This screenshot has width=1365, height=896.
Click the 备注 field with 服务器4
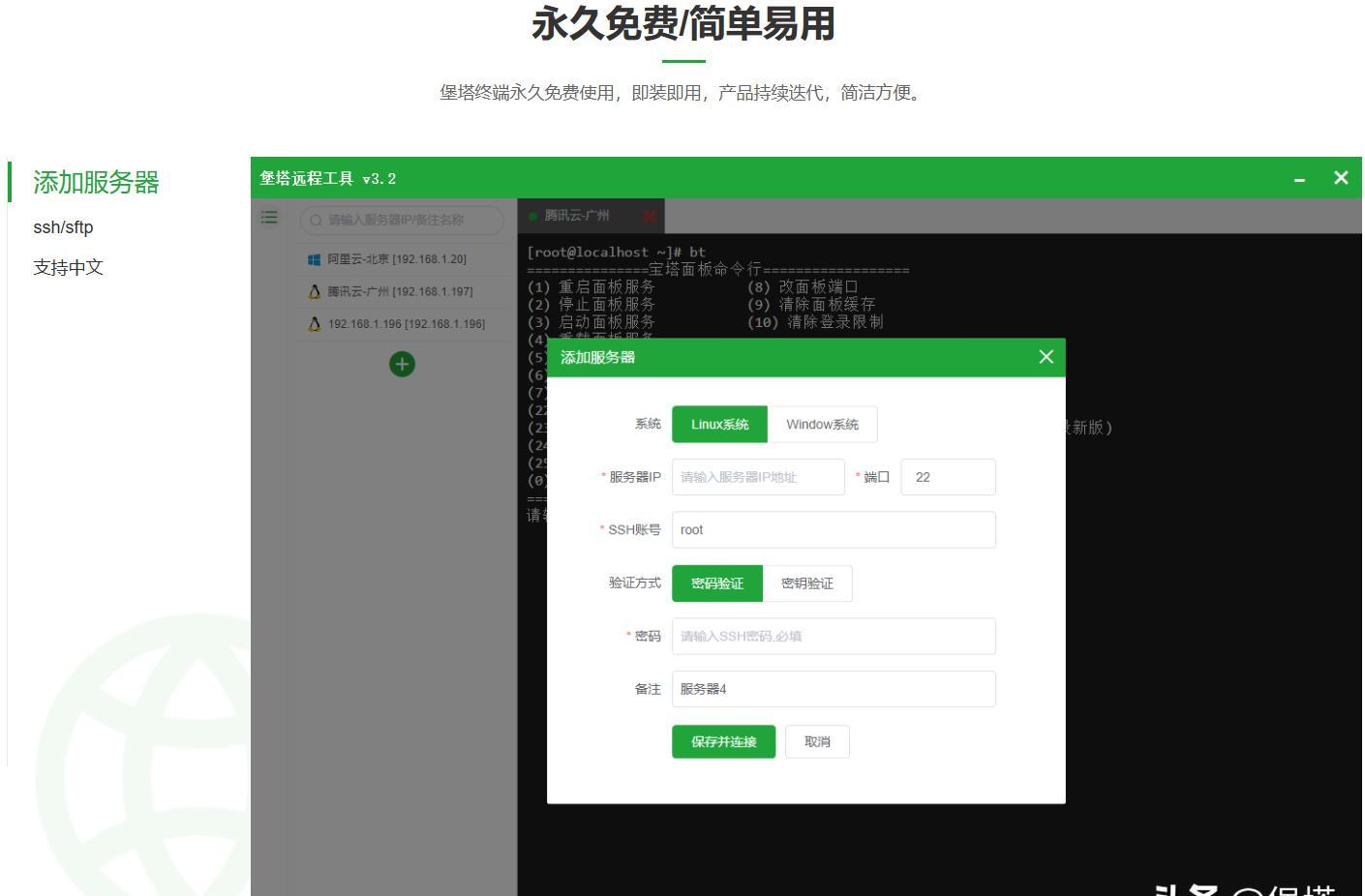point(834,689)
